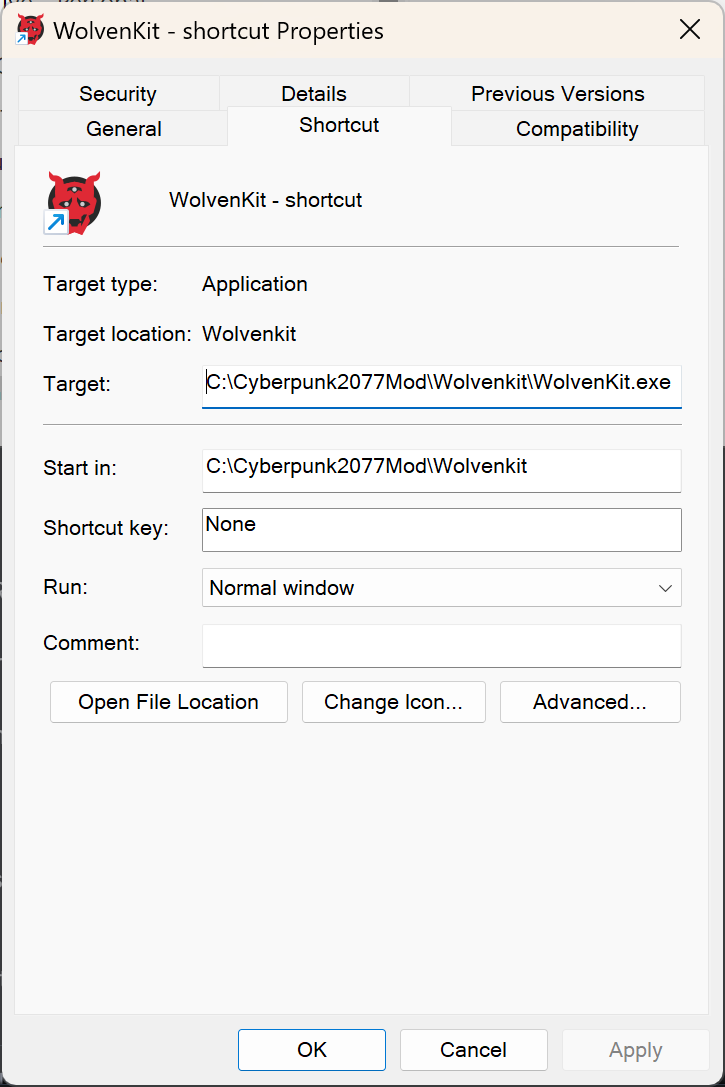Go to the General tab
Image resolution: width=725 pixels, height=1087 pixels.
124,129
